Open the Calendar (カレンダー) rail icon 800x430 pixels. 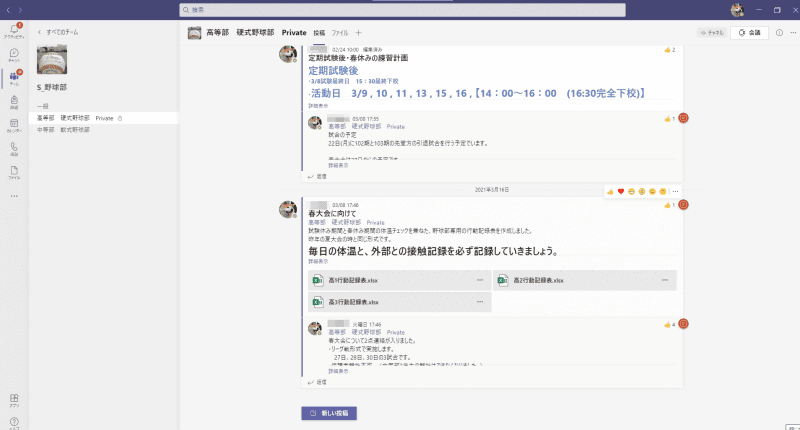(x=14, y=125)
